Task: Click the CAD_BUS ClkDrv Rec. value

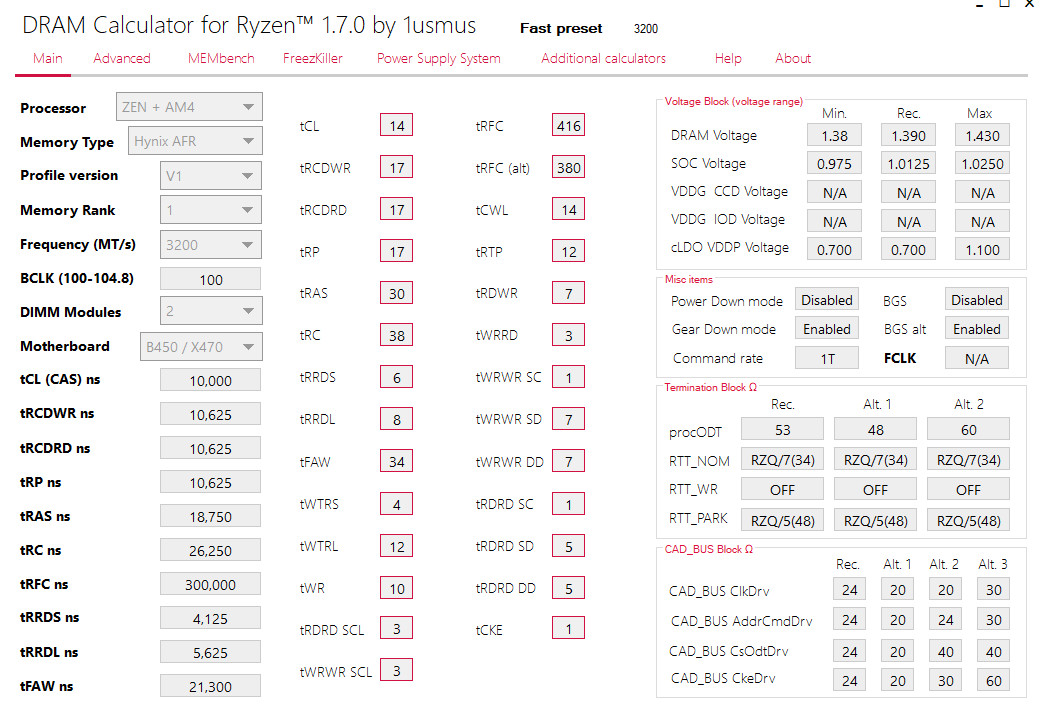Action: click(x=850, y=589)
